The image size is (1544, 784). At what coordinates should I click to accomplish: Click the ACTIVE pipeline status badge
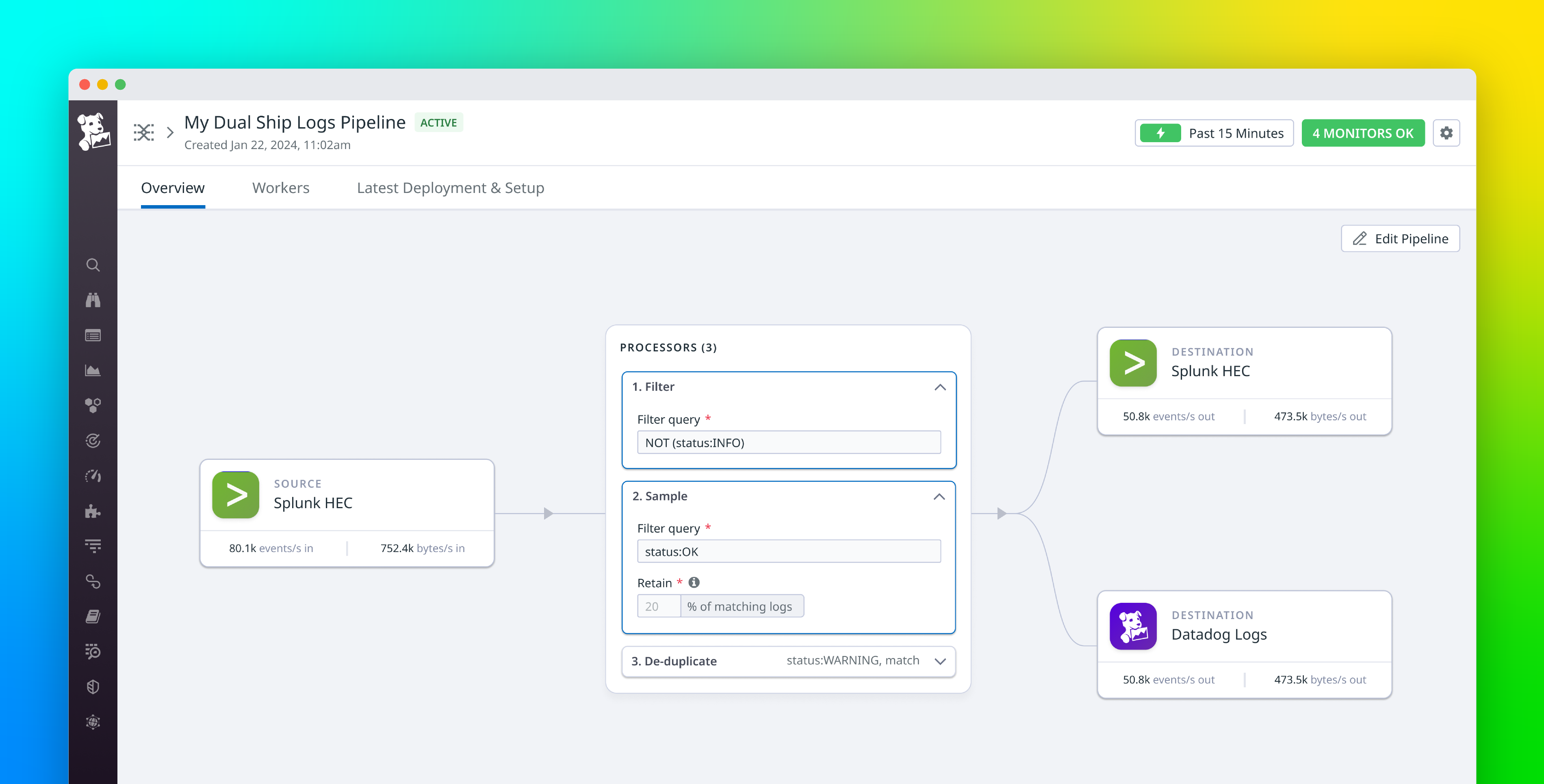tap(438, 122)
